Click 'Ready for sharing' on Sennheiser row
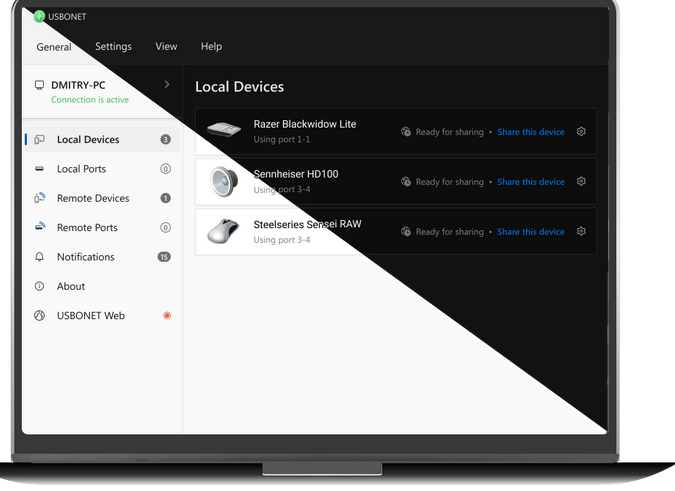Image resolution: width=675 pixels, height=491 pixels. [449, 182]
